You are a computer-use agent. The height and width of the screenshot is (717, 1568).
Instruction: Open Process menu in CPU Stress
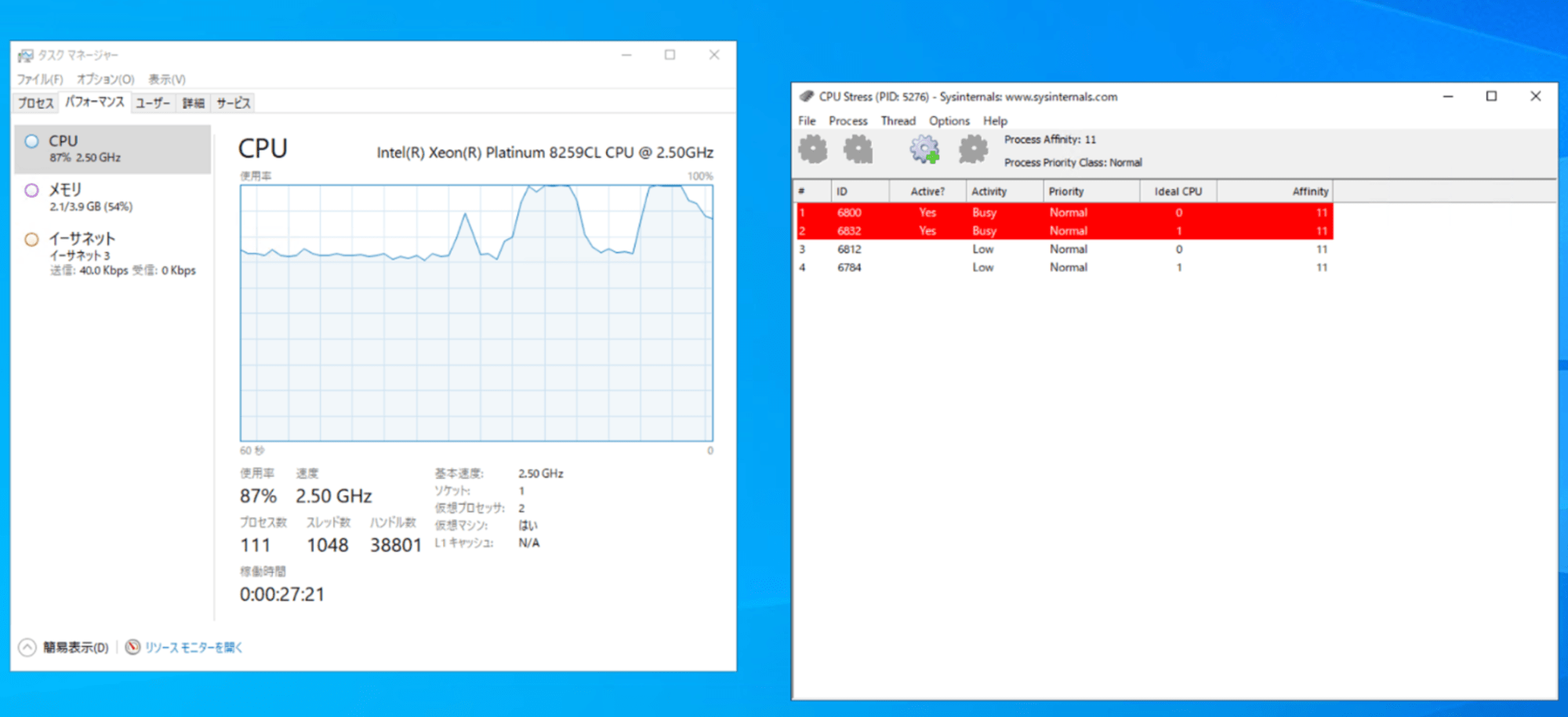848,121
